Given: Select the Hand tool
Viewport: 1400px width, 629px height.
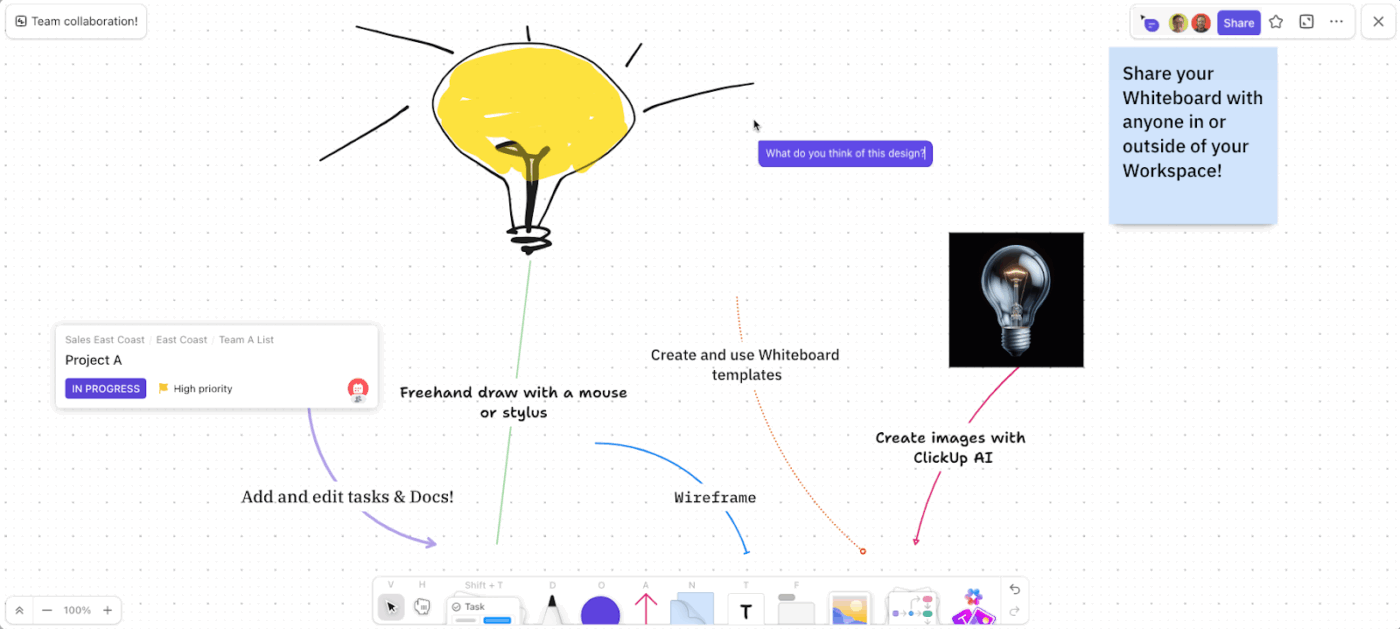Looking at the screenshot, I should click(x=422, y=607).
